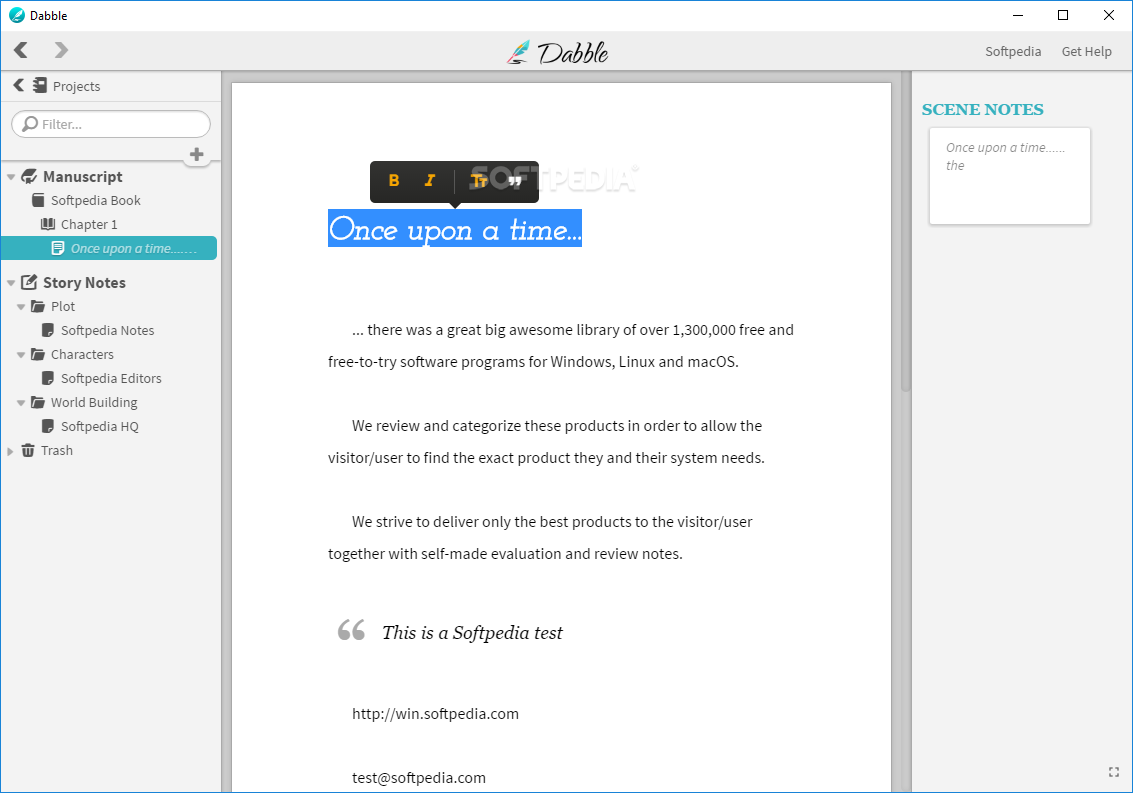This screenshot has height=793, width=1133.
Task: Click the large quote mark in the blockquote
Action: click(352, 630)
